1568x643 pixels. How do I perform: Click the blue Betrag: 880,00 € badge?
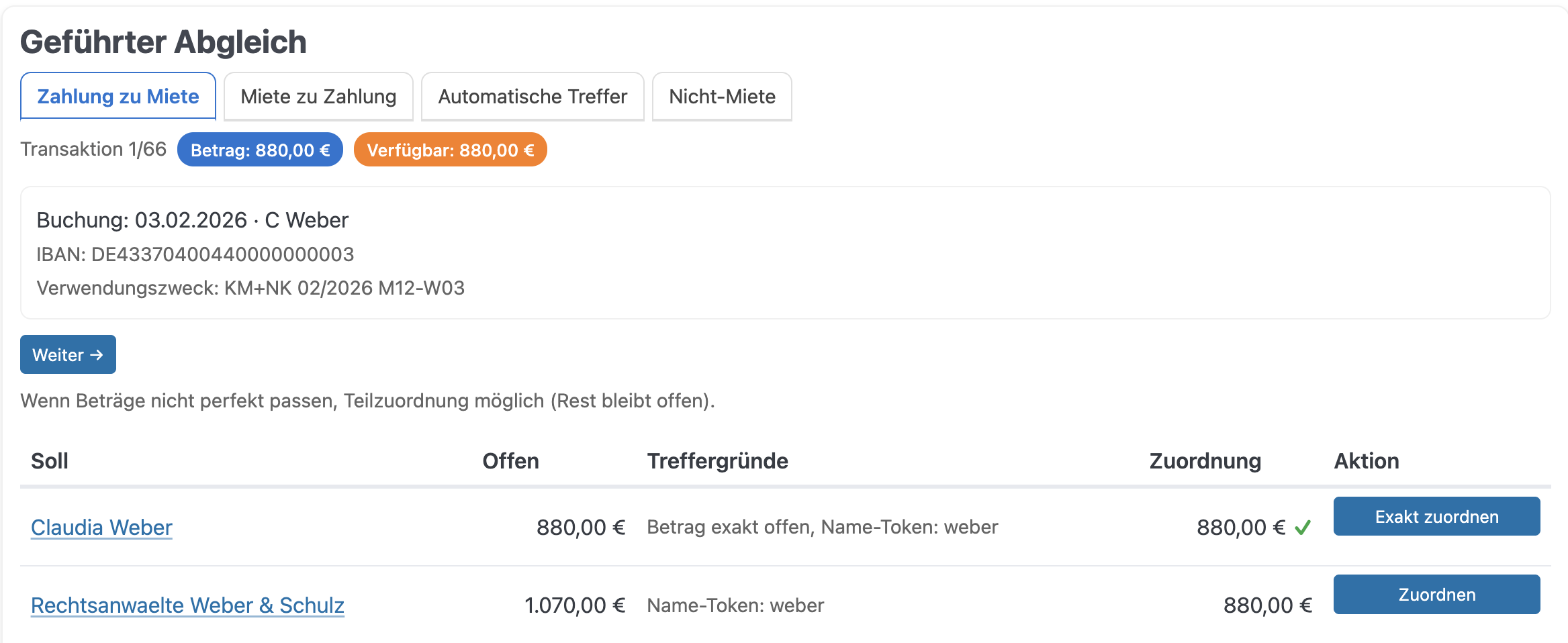[260, 150]
